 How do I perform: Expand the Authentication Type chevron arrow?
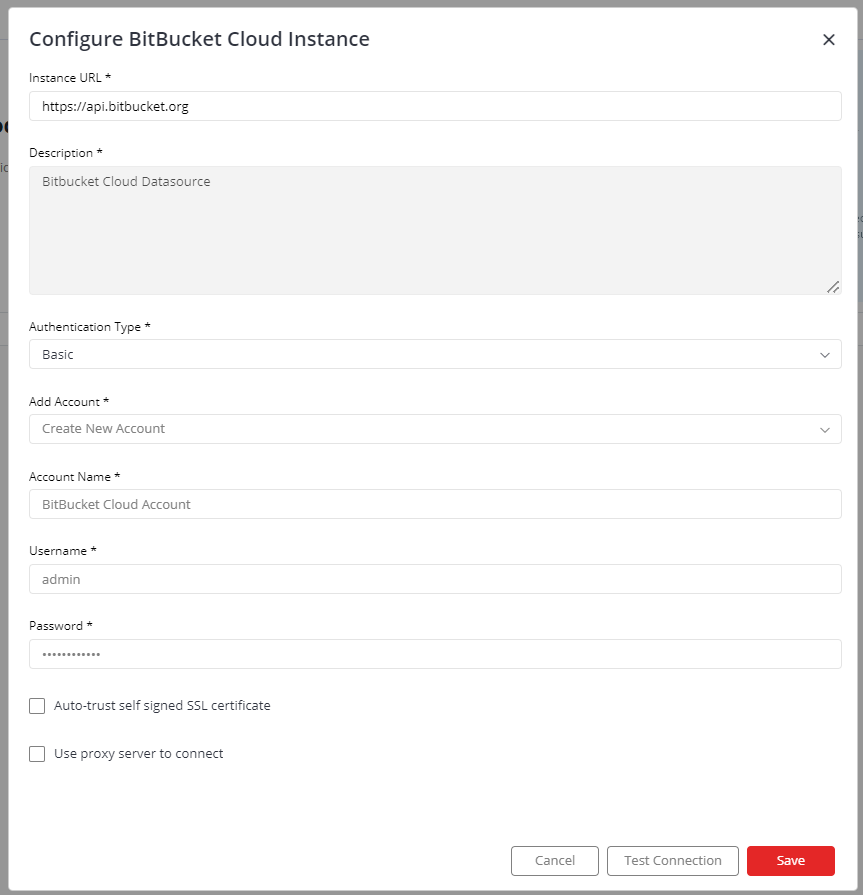click(x=824, y=355)
